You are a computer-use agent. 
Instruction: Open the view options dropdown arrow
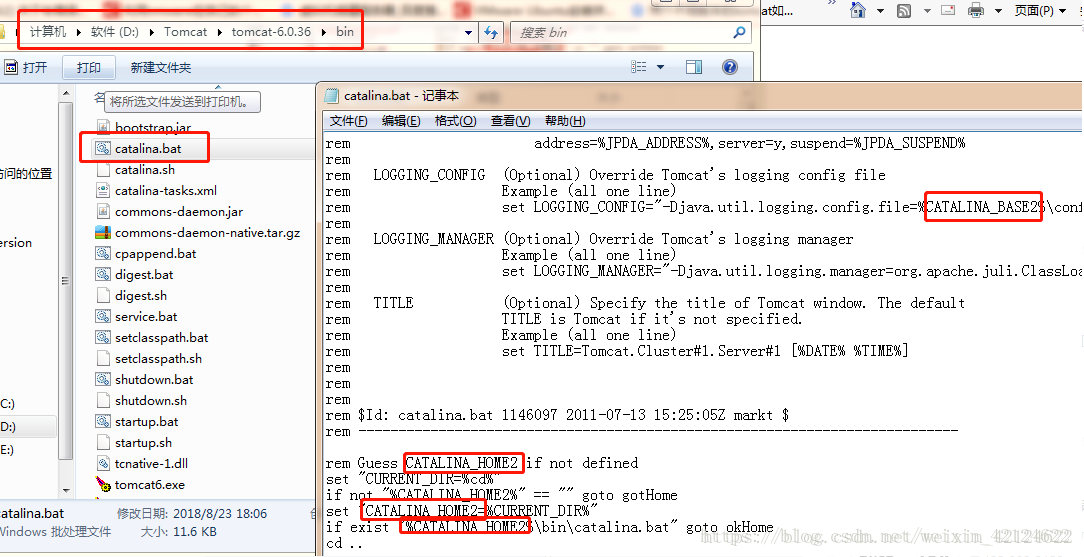660,67
